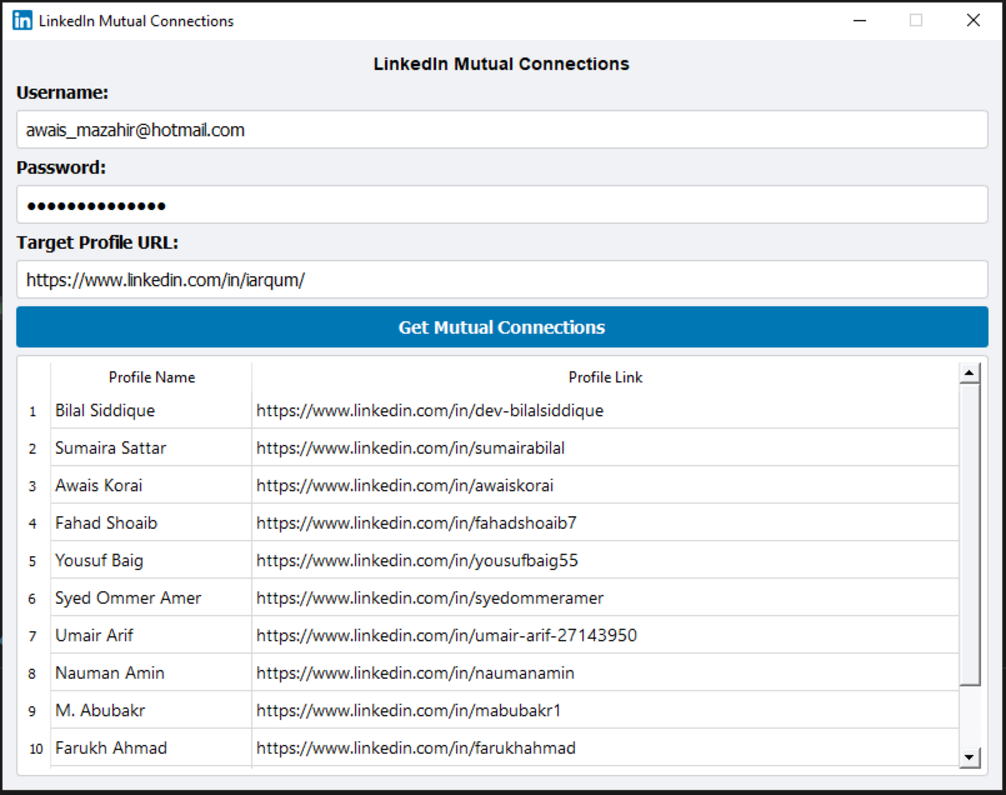Select the Sumaira Sattar name cell

tap(151, 448)
